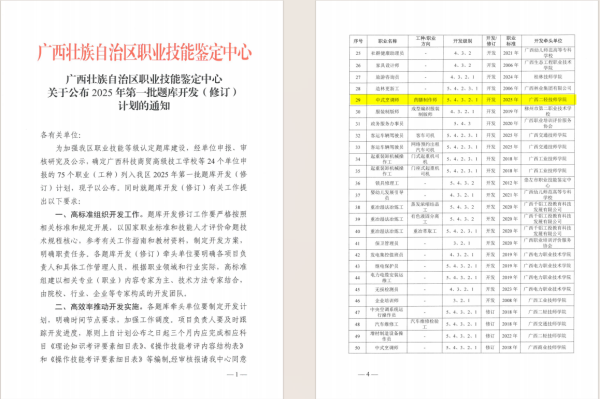Click the 职业标准 column header
This screenshot has width=600, height=399.
[x=511, y=41]
